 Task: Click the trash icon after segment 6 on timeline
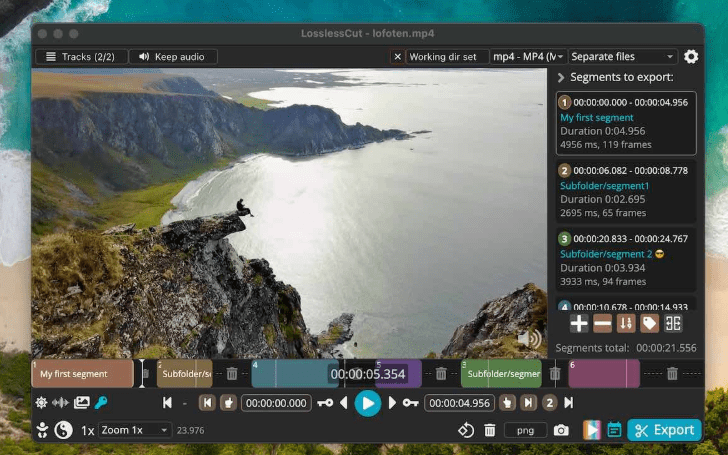pos(672,374)
